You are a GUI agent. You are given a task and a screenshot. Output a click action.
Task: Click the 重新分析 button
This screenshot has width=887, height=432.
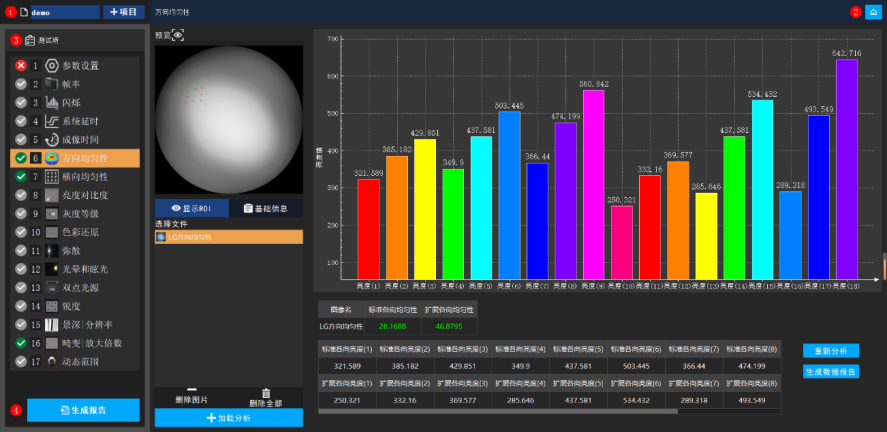[829, 351]
